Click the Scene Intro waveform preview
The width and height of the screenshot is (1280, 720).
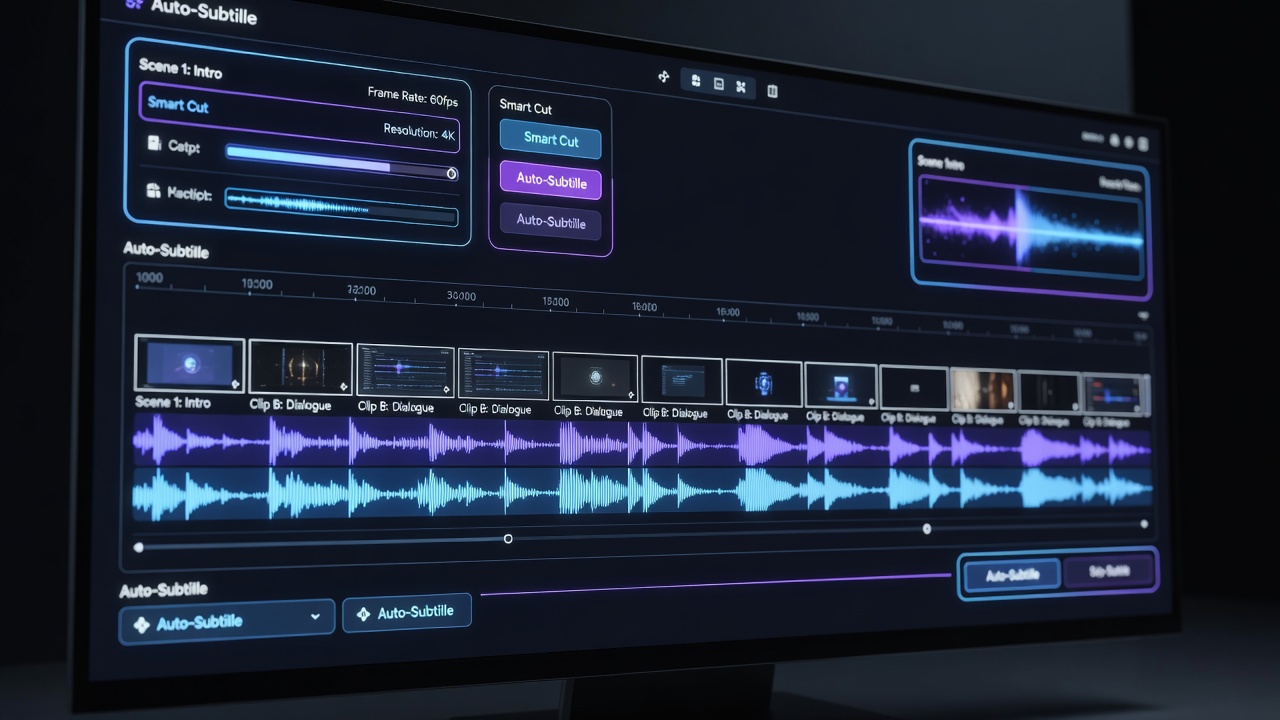click(x=1029, y=227)
